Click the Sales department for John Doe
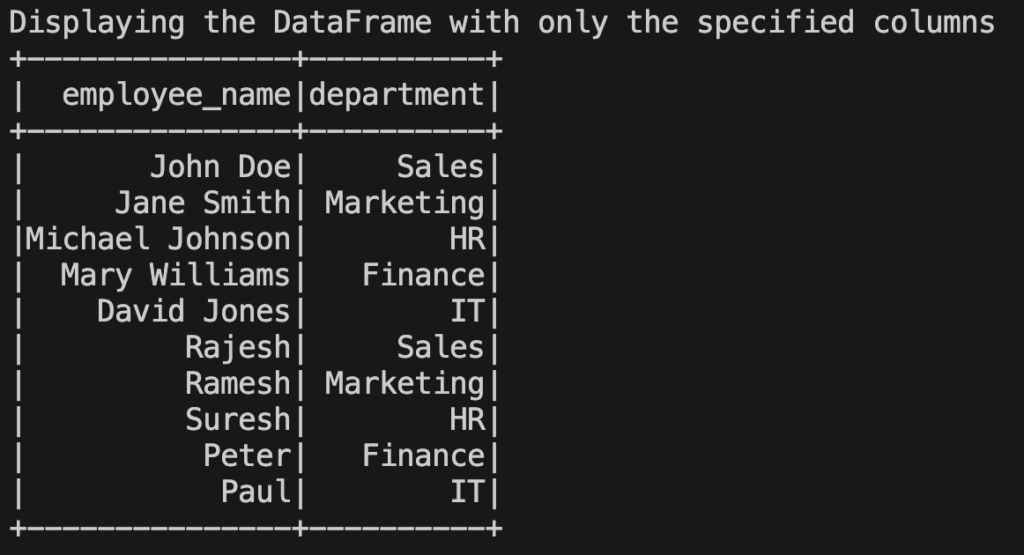The width and height of the screenshot is (1024, 555). pos(440,167)
